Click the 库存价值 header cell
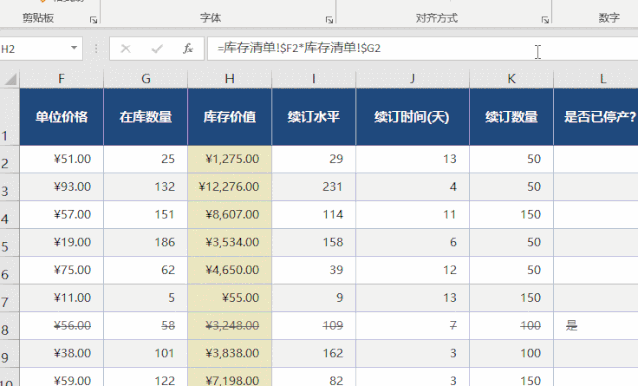This screenshot has height=386, width=638. coord(229,117)
